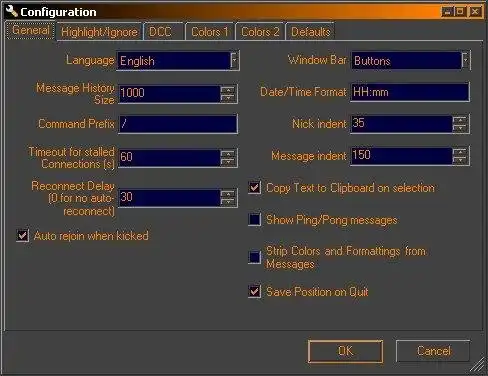Decrease Reconnect Delay with down arrow
This screenshot has height=376, width=488.
(229, 202)
